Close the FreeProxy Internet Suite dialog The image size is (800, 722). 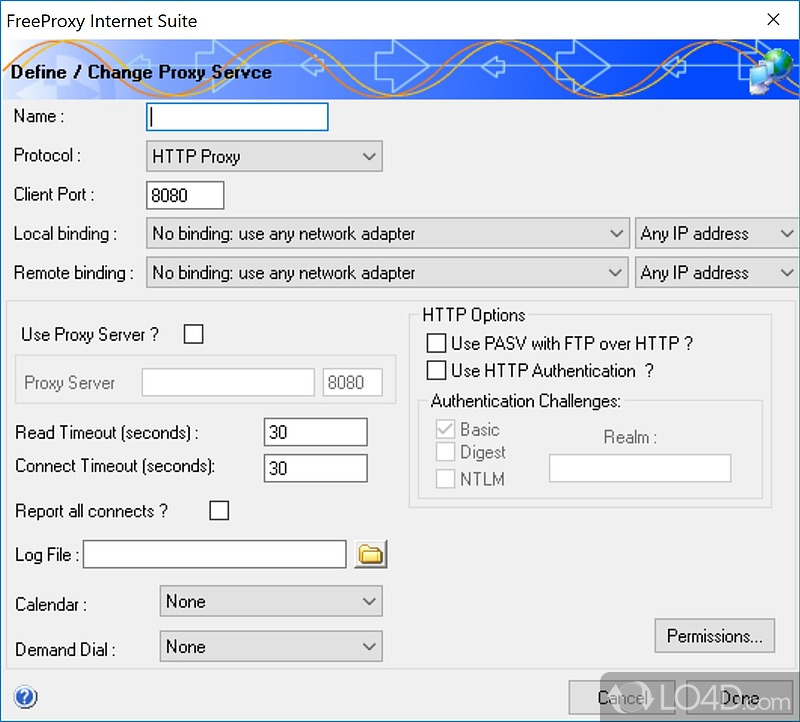[773, 19]
